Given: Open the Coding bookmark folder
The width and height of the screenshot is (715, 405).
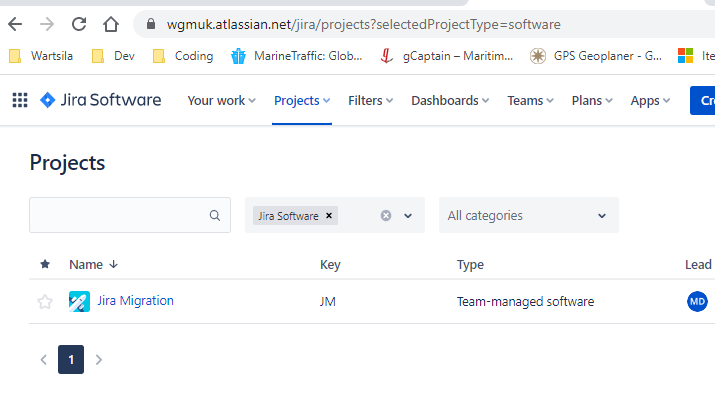Looking at the screenshot, I should pyautogui.click(x=183, y=56).
